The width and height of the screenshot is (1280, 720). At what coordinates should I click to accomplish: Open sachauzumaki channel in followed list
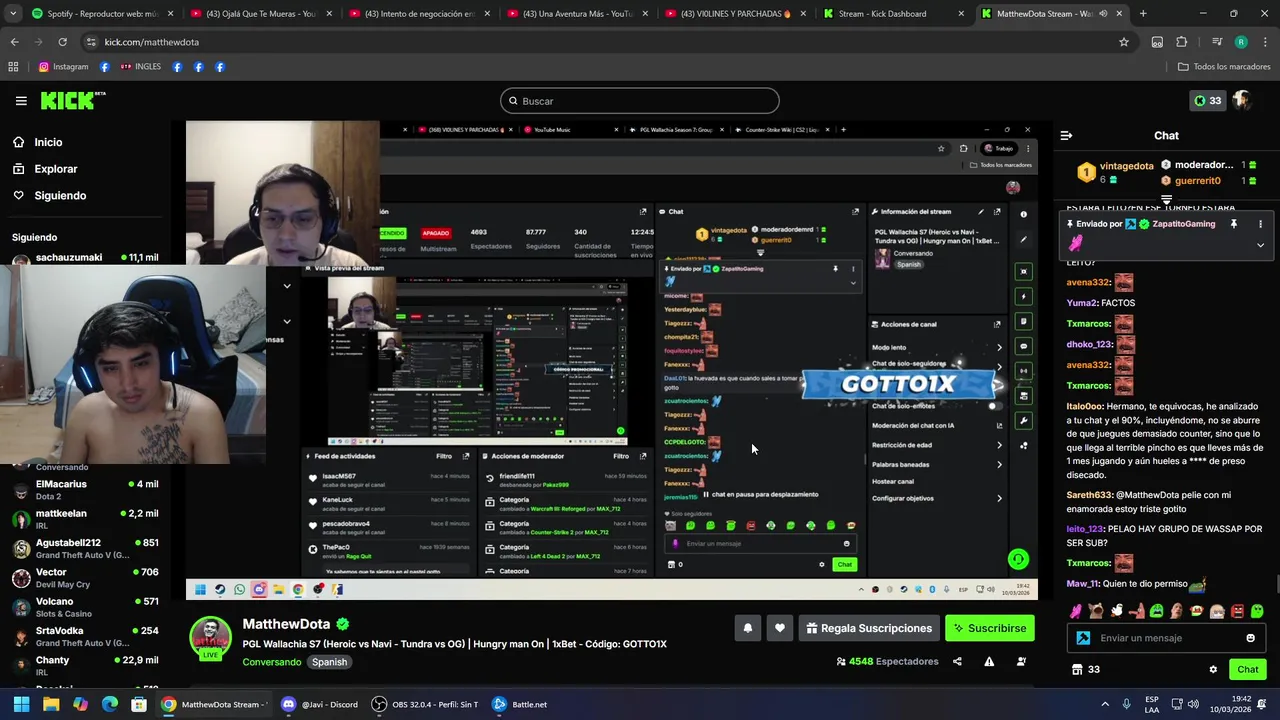tap(85, 259)
